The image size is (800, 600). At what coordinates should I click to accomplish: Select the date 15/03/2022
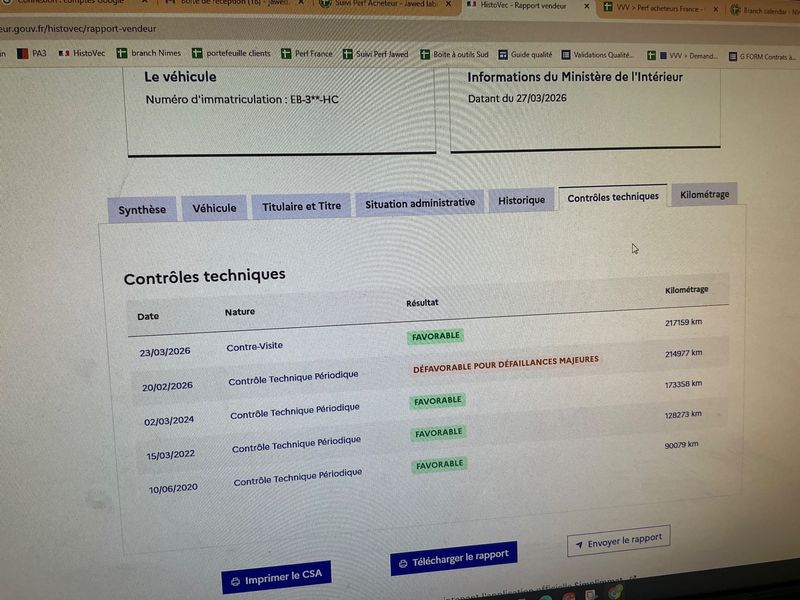click(170, 455)
